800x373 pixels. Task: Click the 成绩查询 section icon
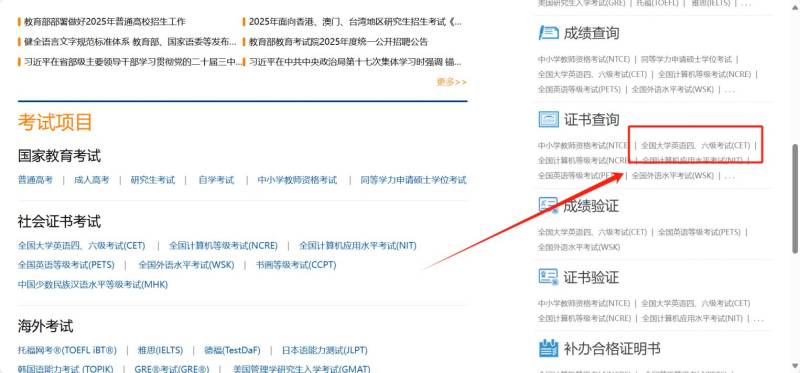(x=549, y=33)
